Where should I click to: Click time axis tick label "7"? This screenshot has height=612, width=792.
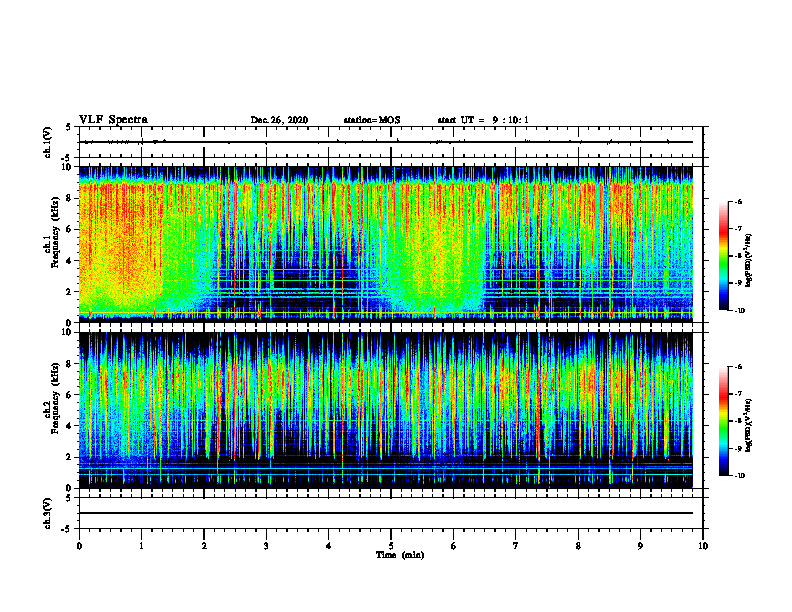click(516, 546)
